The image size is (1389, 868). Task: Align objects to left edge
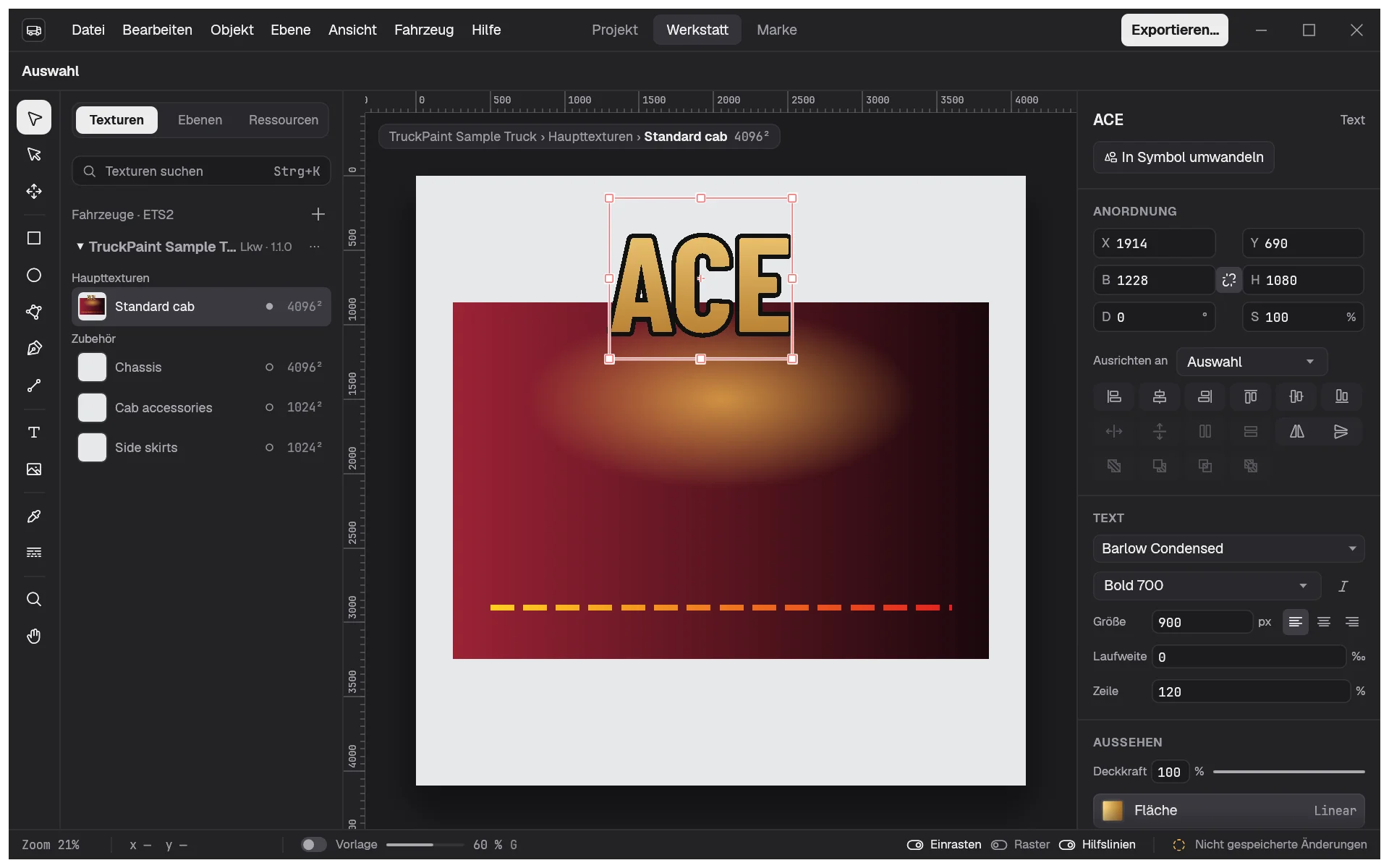click(1114, 396)
